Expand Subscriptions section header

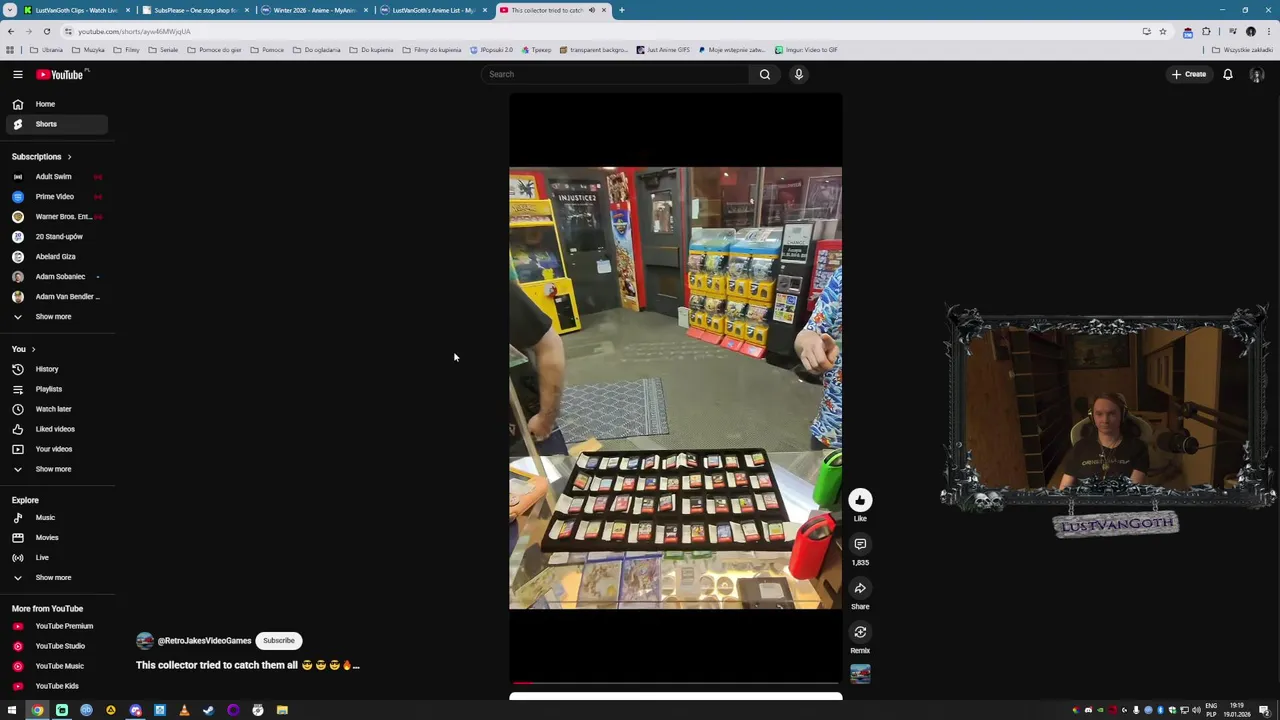click(x=41, y=156)
